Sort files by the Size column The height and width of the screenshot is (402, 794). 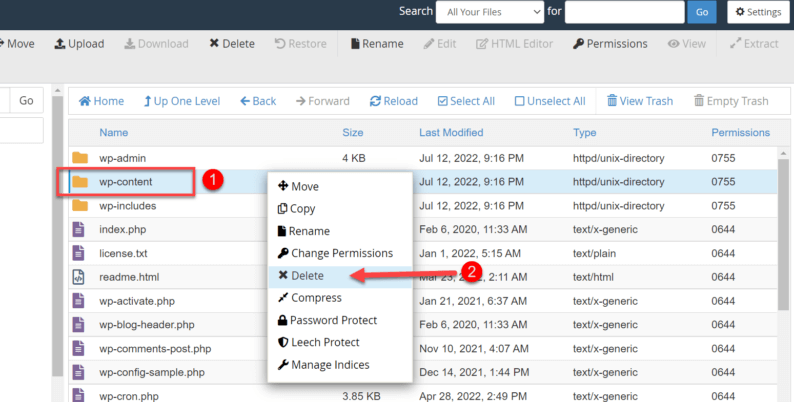(352, 133)
